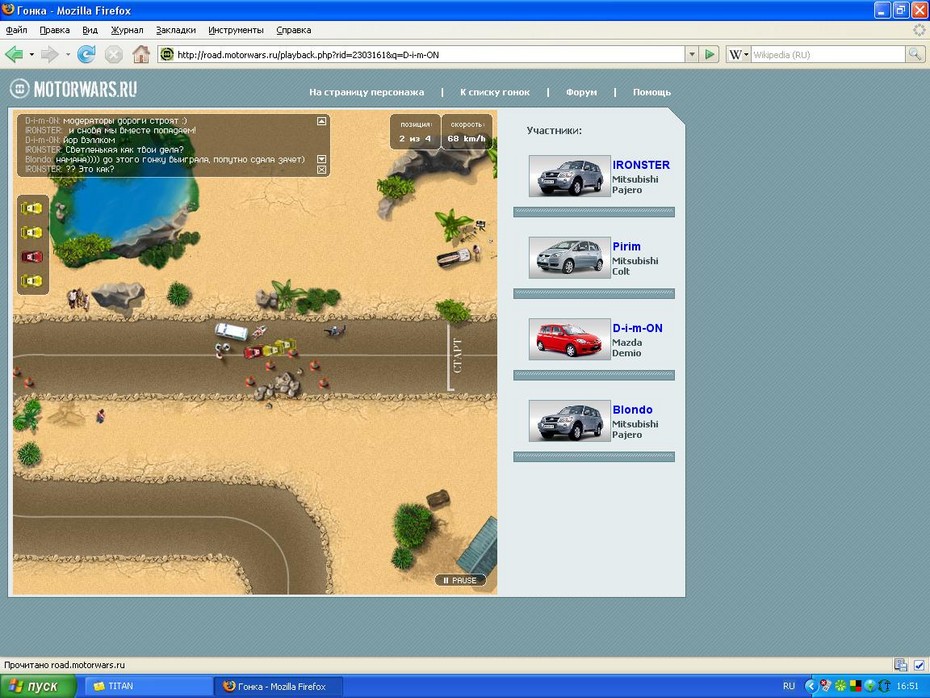The height and width of the screenshot is (698, 930).
Task: Click the green Go arrow beside the address bar
Action: pos(709,55)
